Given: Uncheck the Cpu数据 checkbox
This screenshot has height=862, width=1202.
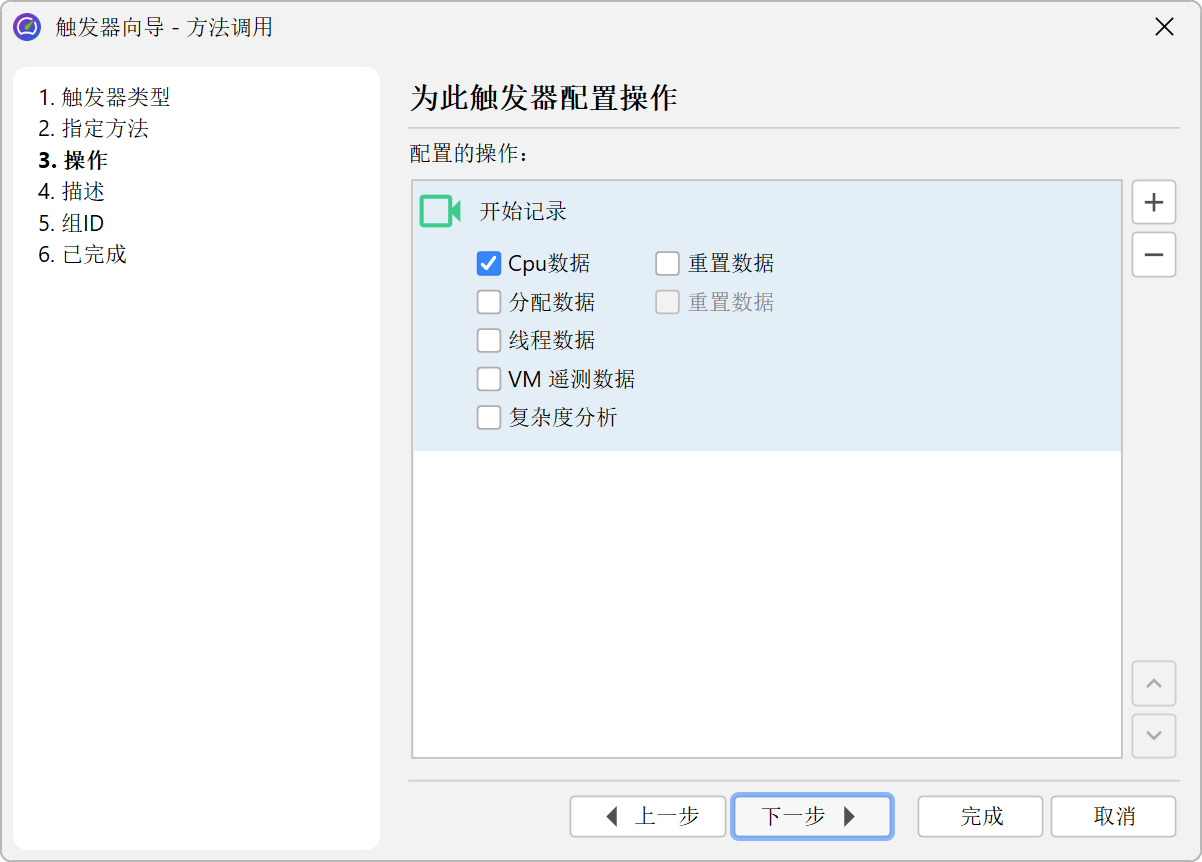Looking at the screenshot, I should (489, 264).
